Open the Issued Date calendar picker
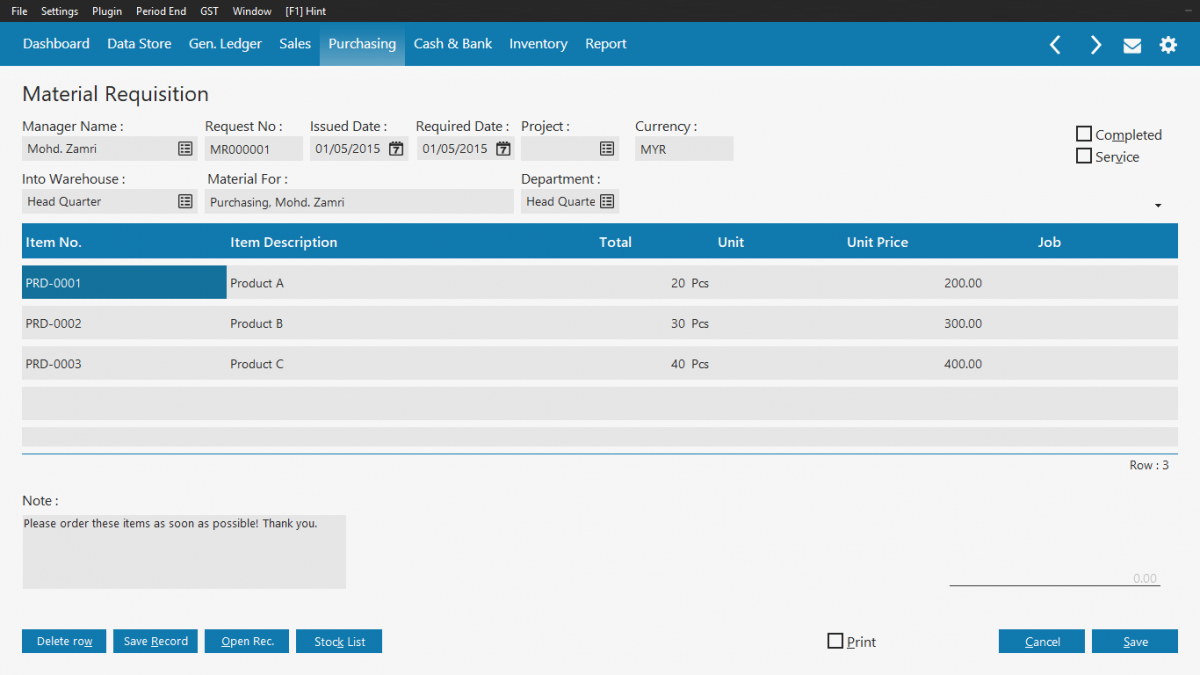This screenshot has width=1200, height=675. point(395,148)
